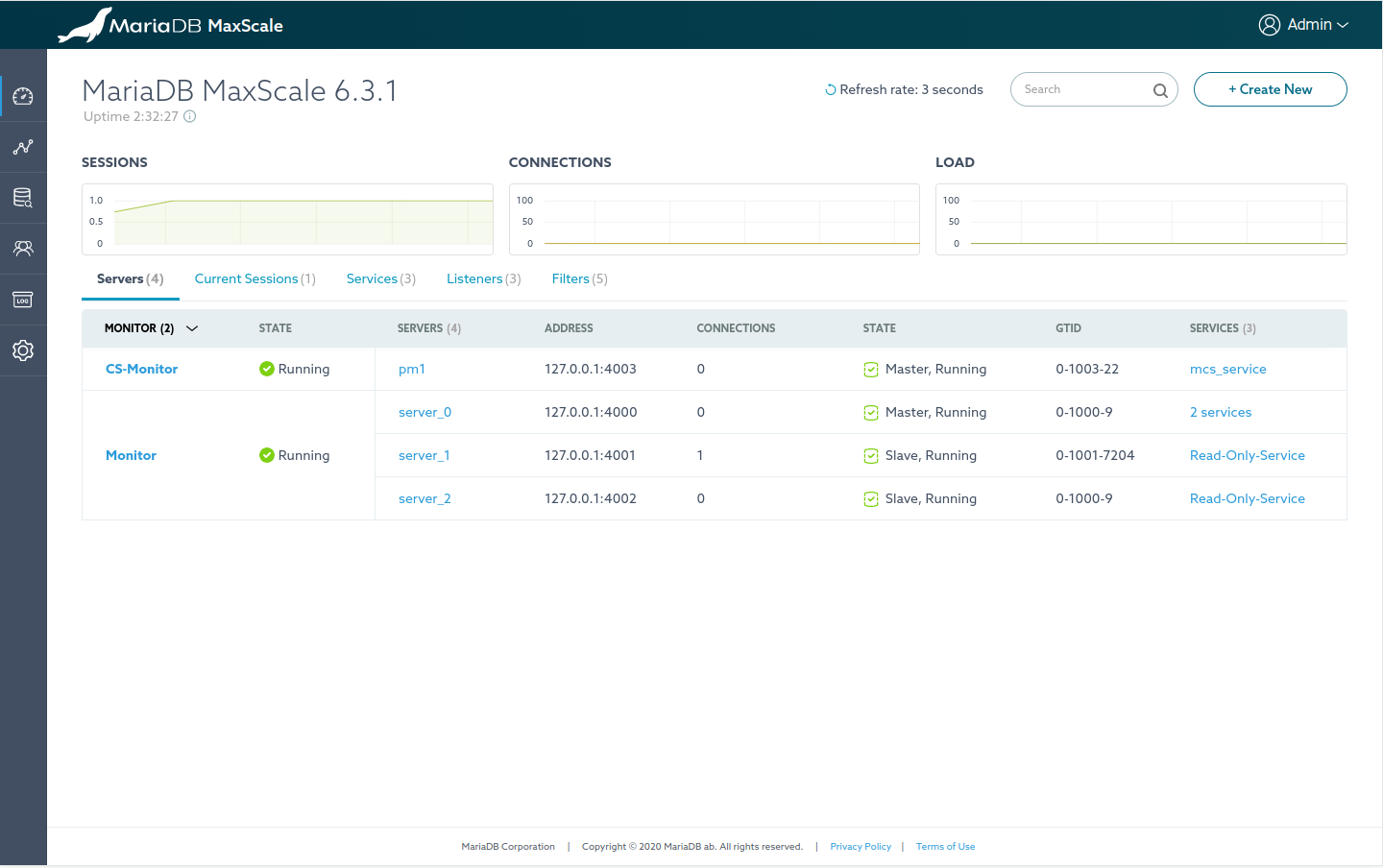
Task: Open the Admin account menu
Action: 1303,24
